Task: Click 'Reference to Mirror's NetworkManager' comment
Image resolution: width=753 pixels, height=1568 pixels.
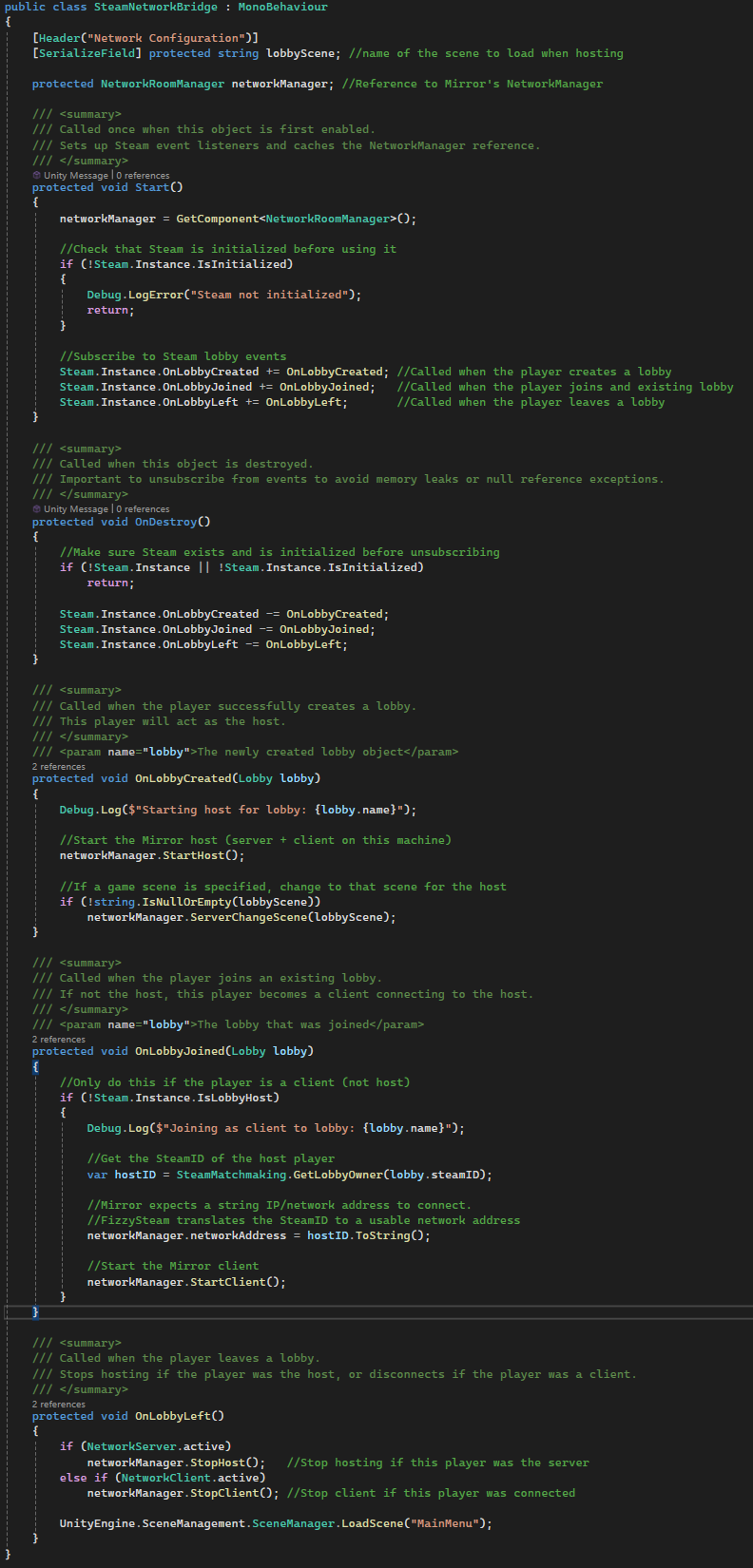Action: [x=473, y=84]
